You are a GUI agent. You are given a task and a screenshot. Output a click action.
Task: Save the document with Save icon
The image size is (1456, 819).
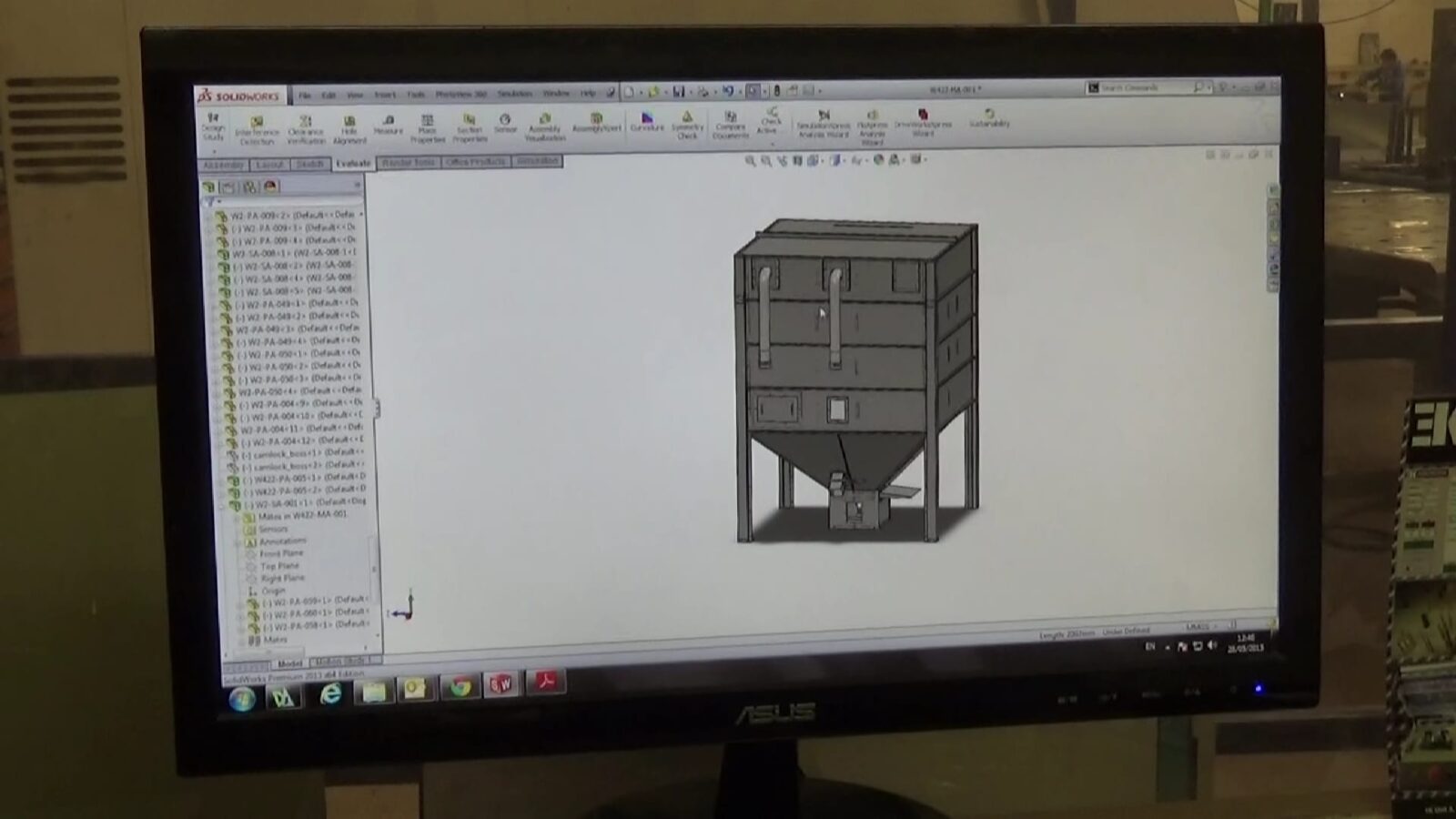(x=678, y=92)
